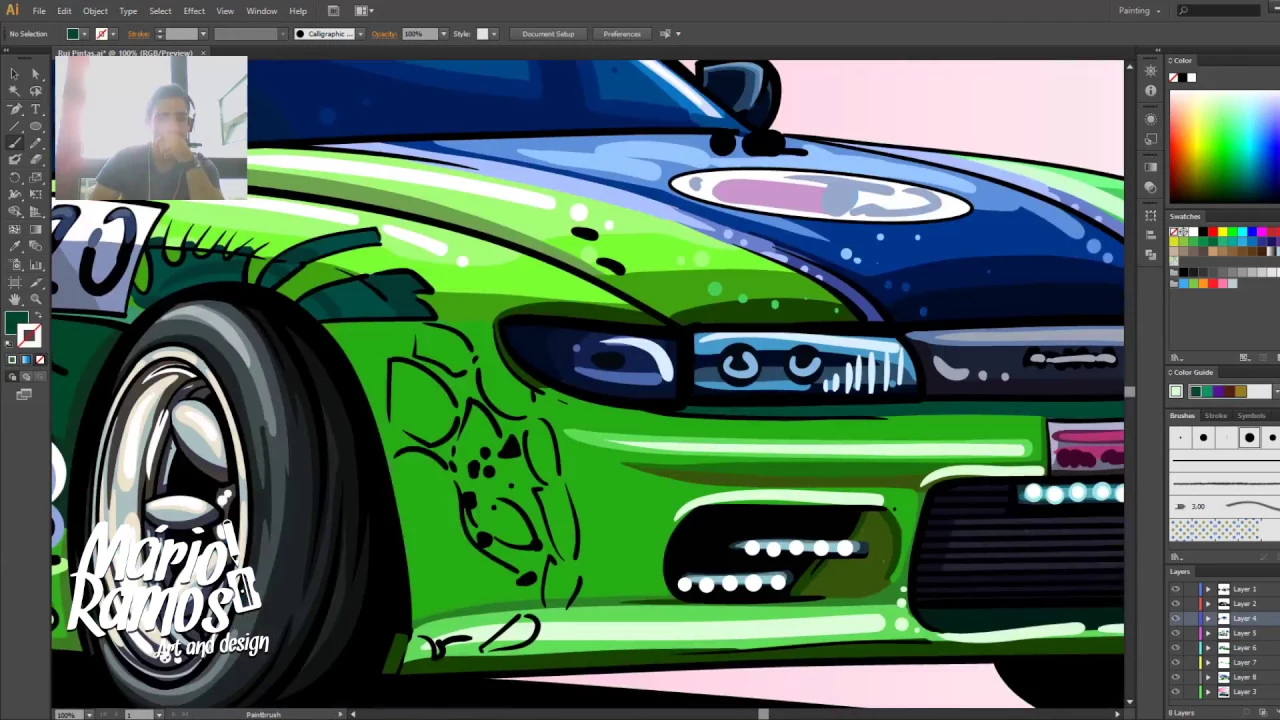Click the Document Setup button
The width and height of the screenshot is (1280, 720).
548,34
